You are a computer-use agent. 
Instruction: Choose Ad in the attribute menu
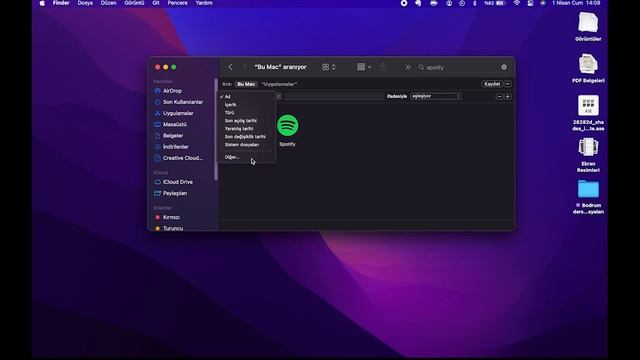pos(246,97)
